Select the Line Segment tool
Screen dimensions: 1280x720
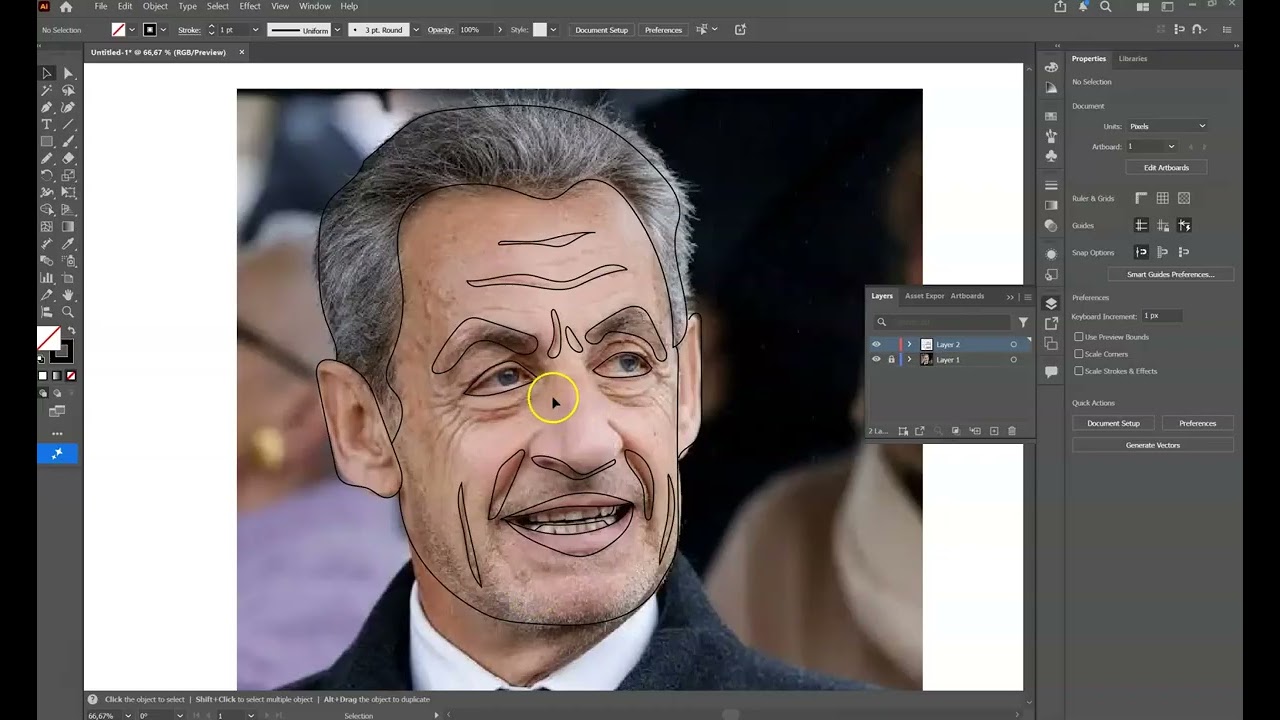[68, 124]
